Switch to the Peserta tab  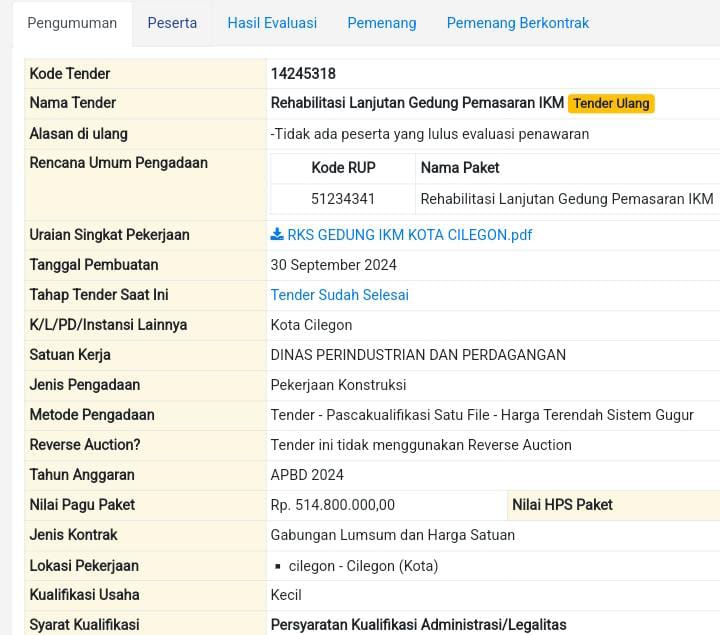[x=172, y=23]
